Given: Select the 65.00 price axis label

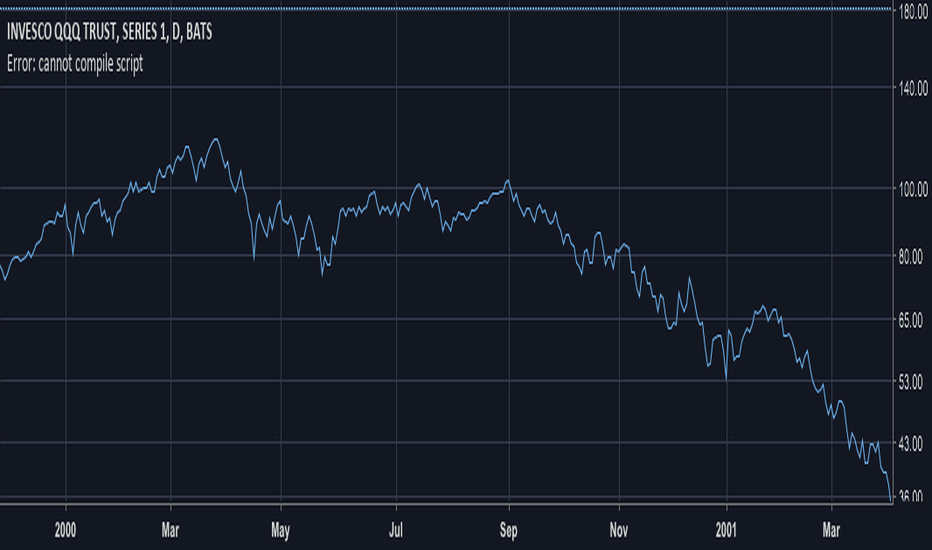Looking at the screenshot, I should click(911, 321).
